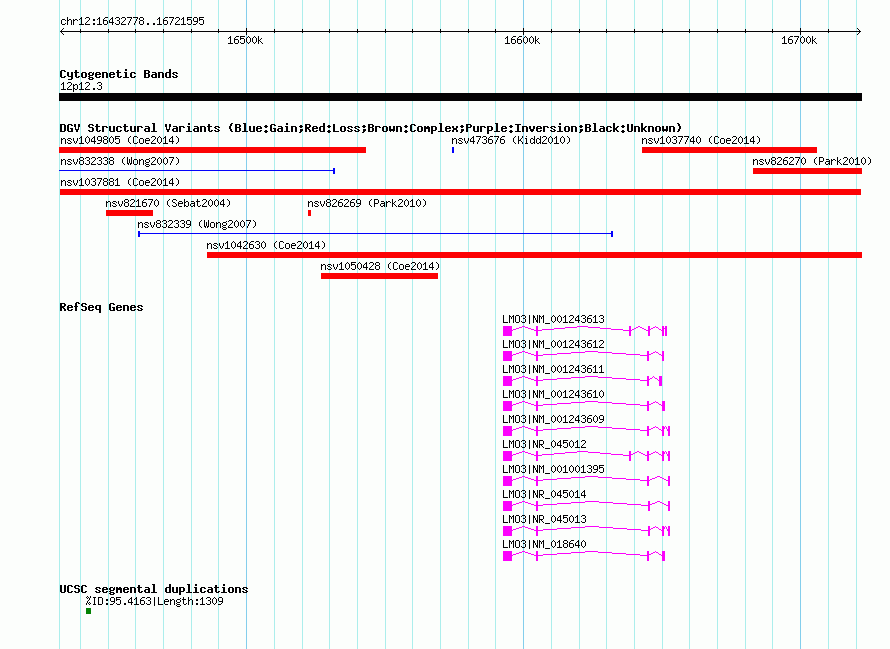Click the LMO3|NM_001243610 gene model
Viewport: 890px width, 649px height.
(x=583, y=405)
